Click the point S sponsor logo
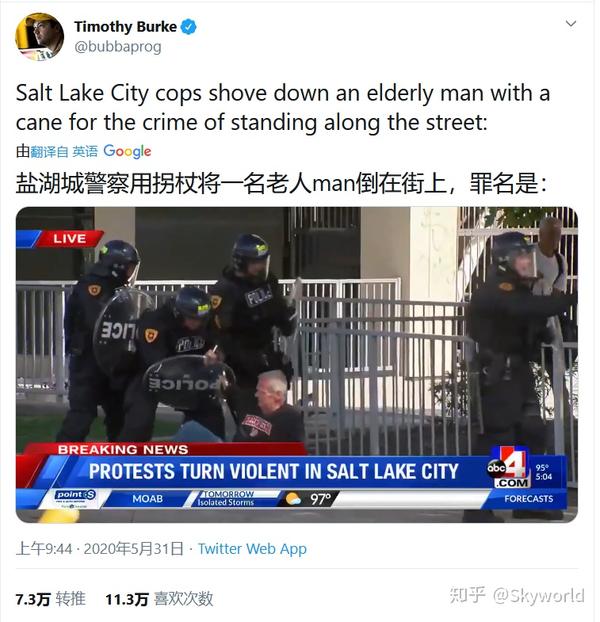 75,499
